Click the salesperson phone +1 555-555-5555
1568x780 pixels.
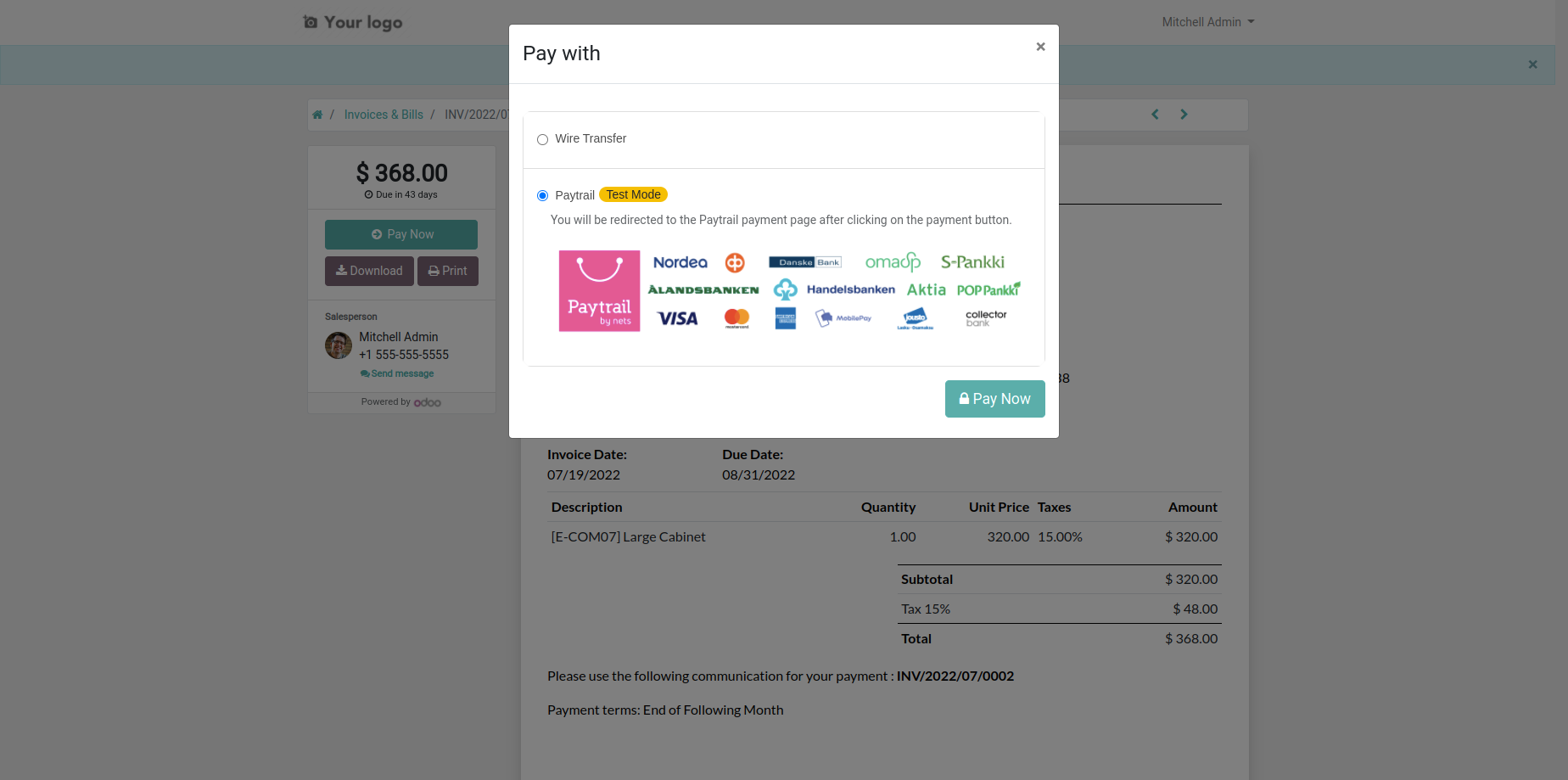[x=404, y=355]
